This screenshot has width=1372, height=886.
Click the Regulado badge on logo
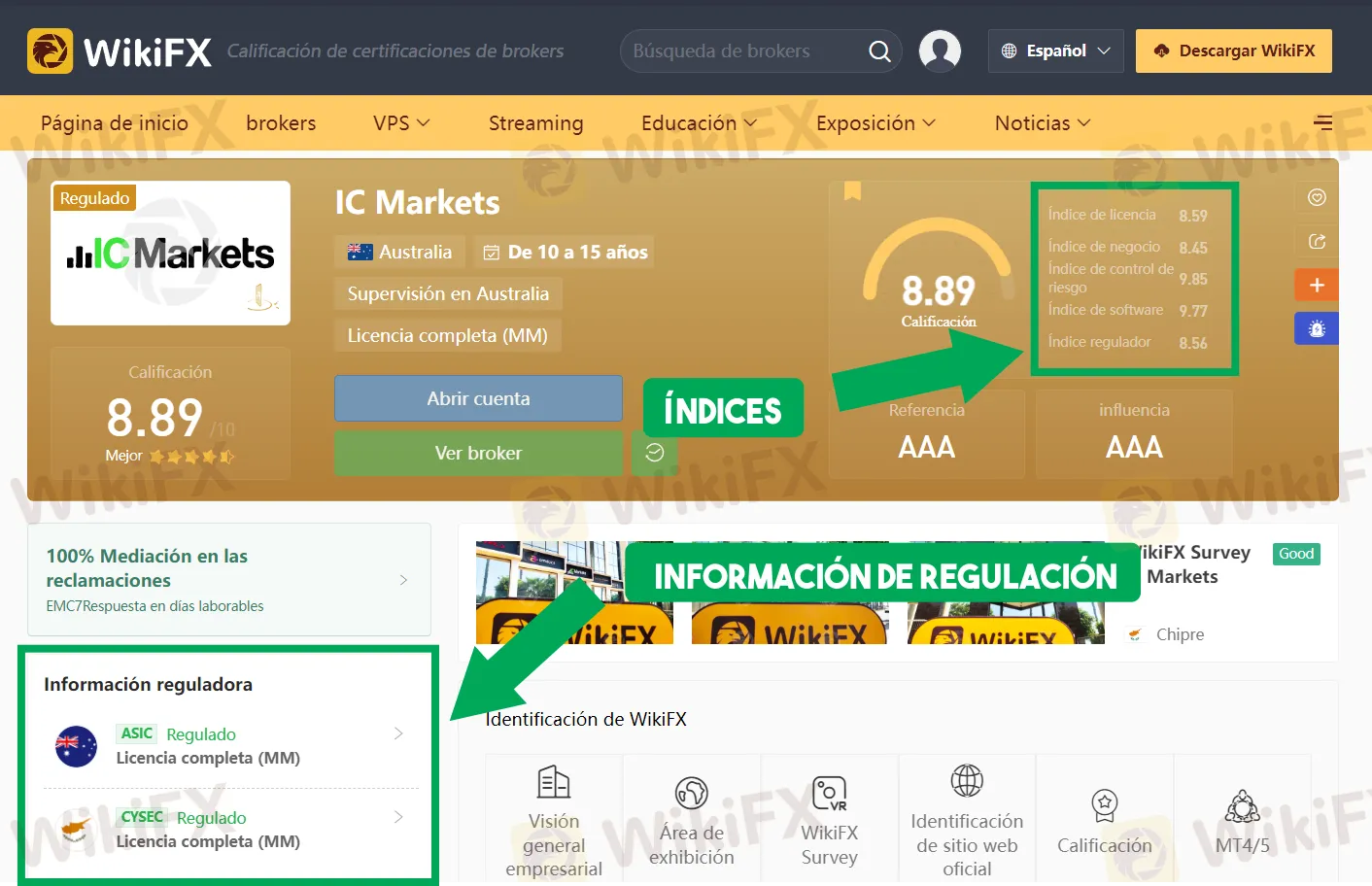point(94,198)
